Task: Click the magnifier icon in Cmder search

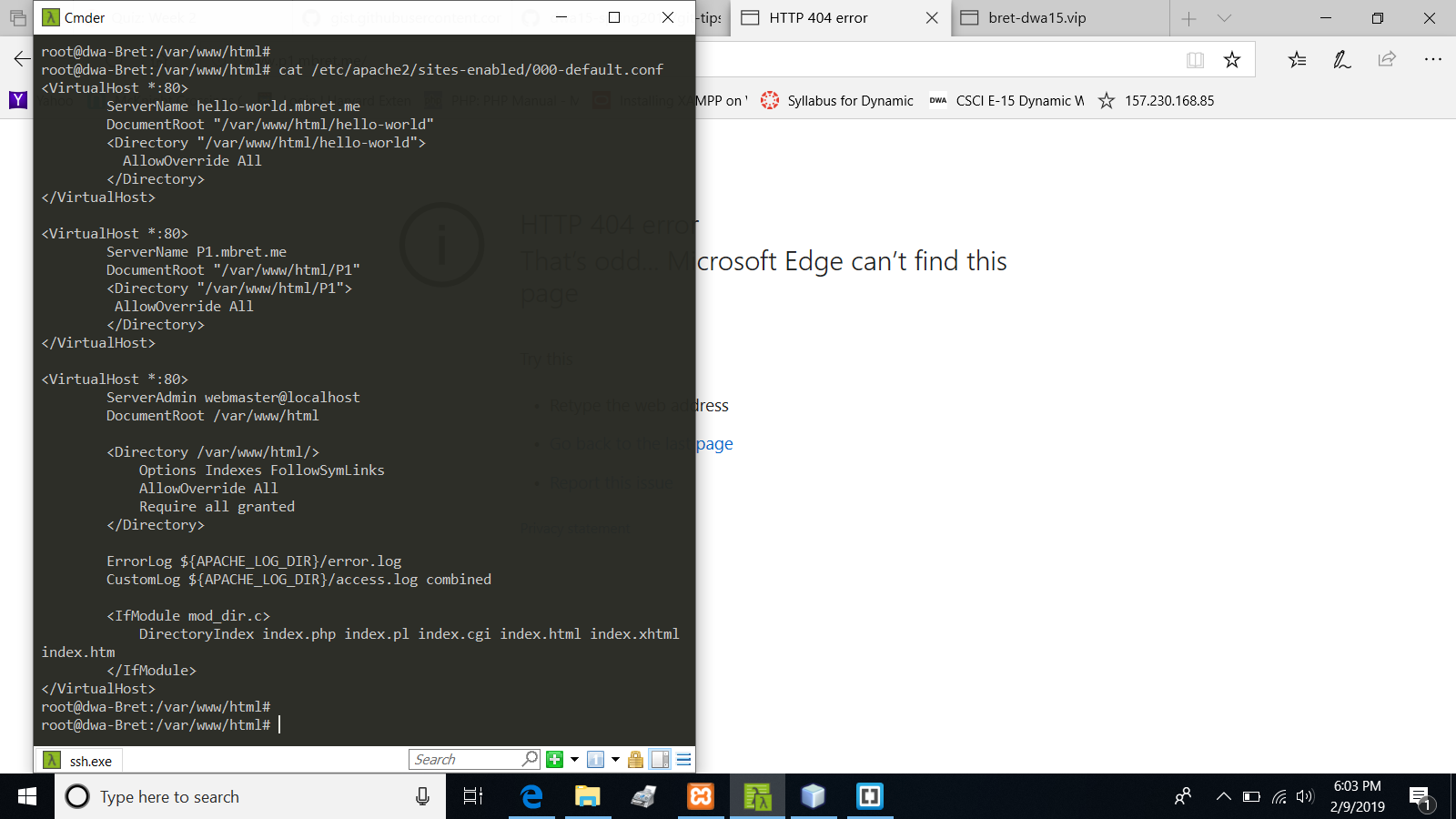Action: [x=530, y=758]
